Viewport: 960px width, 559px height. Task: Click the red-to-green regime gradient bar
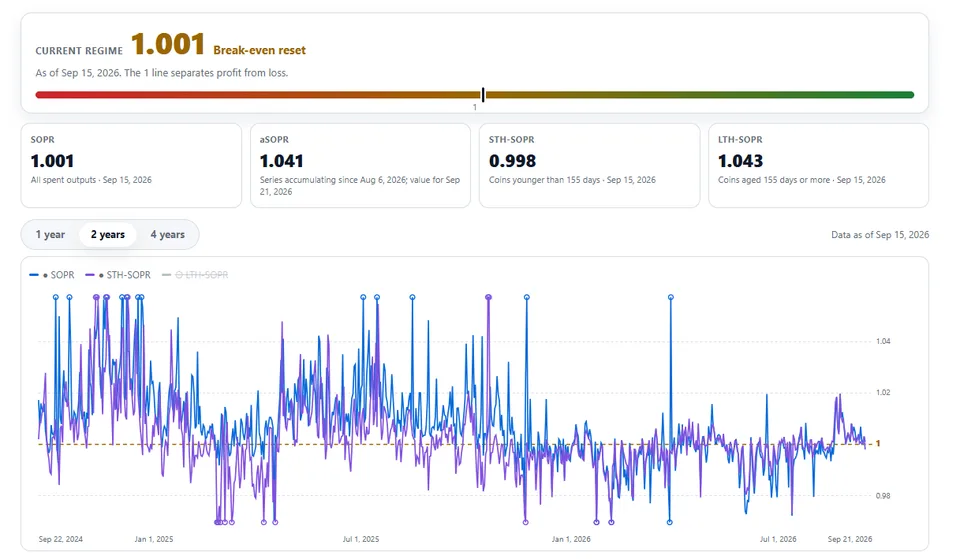[x=474, y=95]
